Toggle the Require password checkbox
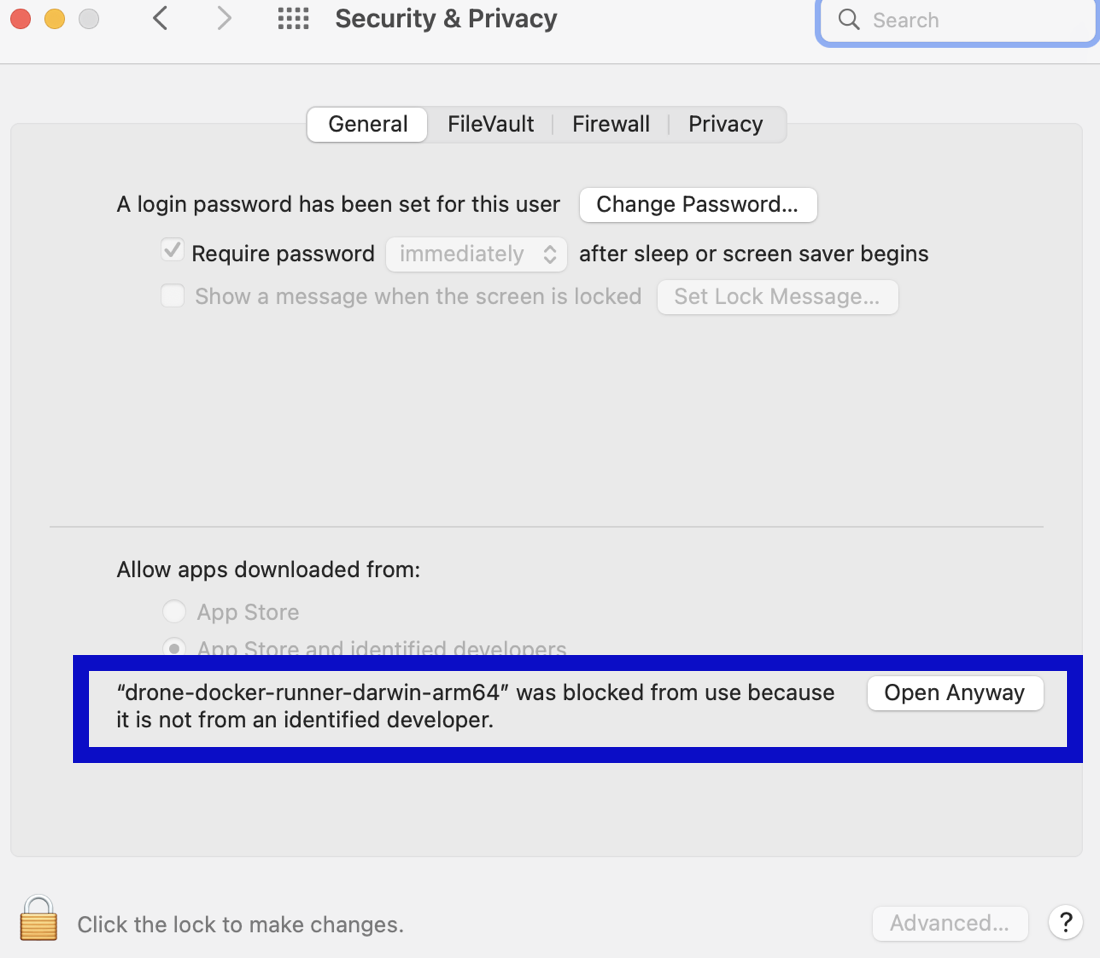 coord(173,252)
